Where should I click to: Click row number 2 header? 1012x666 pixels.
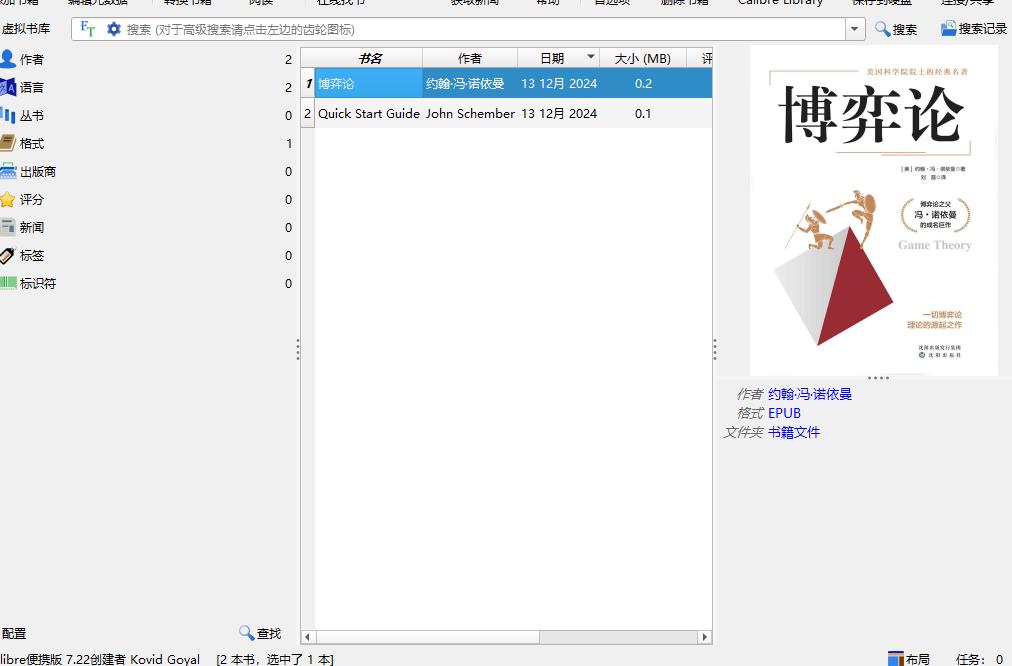308,114
